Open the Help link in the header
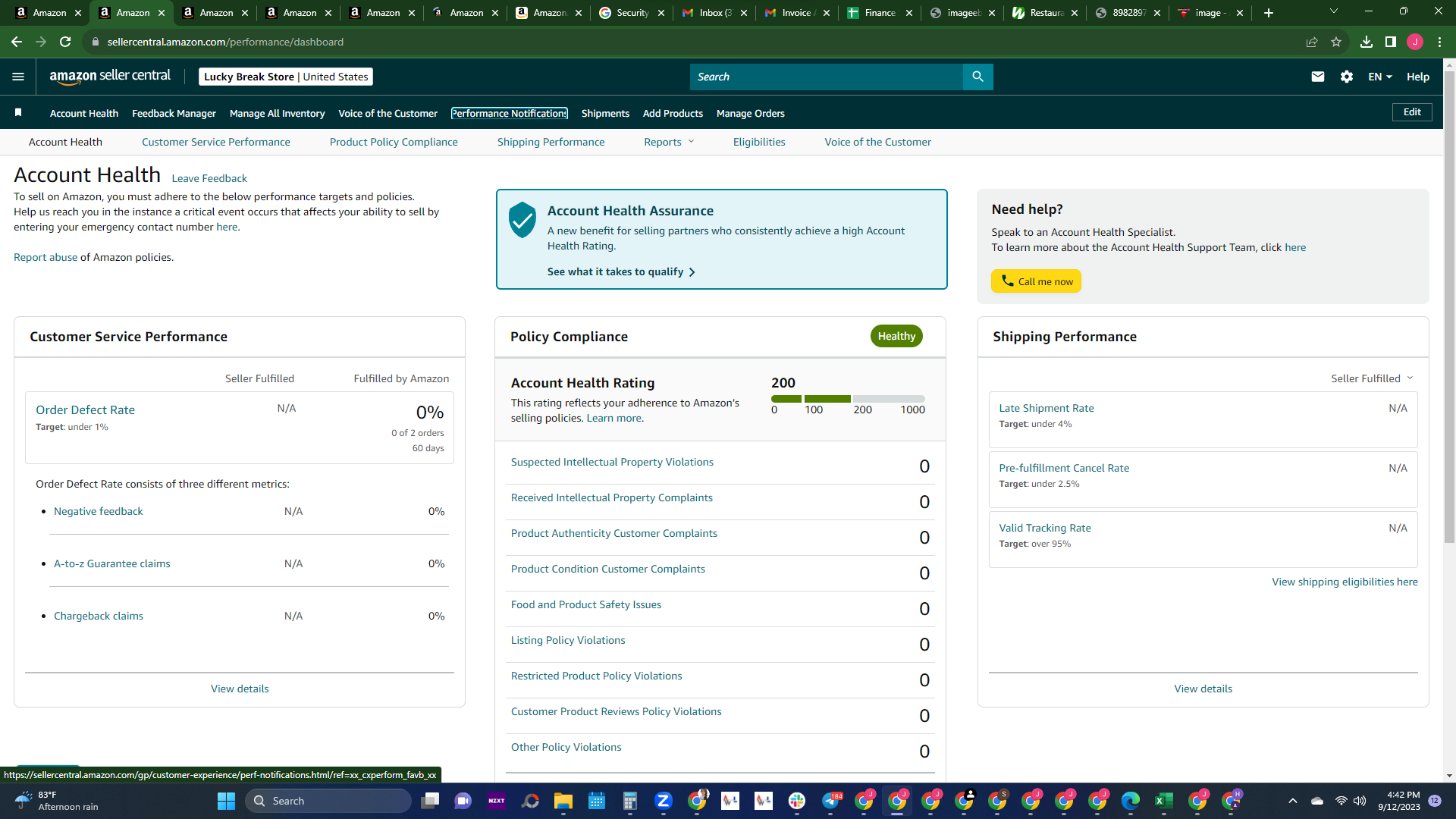Image resolution: width=1456 pixels, height=819 pixels. pos(1418,77)
